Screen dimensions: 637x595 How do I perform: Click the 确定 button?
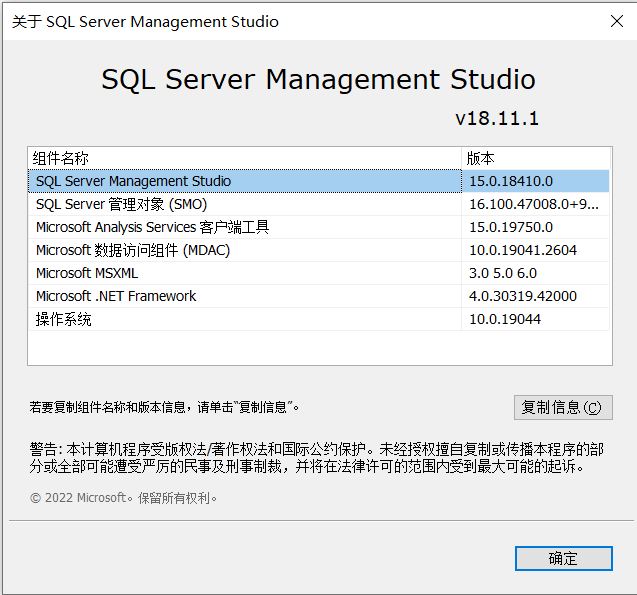[x=563, y=558]
